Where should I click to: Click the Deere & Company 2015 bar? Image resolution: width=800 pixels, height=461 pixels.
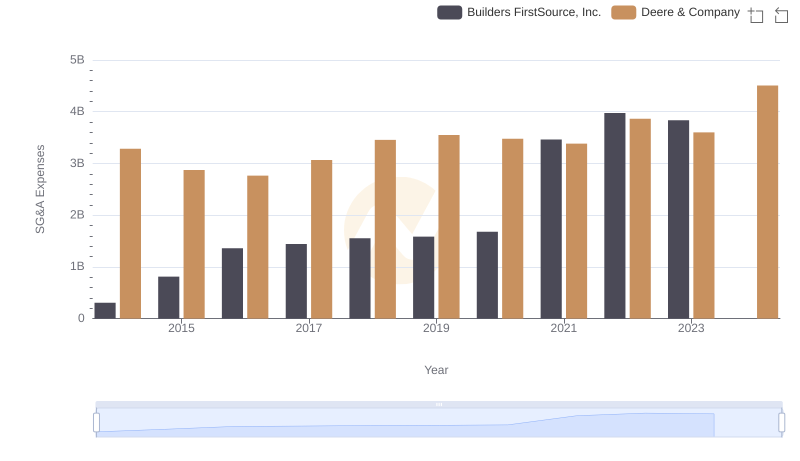194,244
